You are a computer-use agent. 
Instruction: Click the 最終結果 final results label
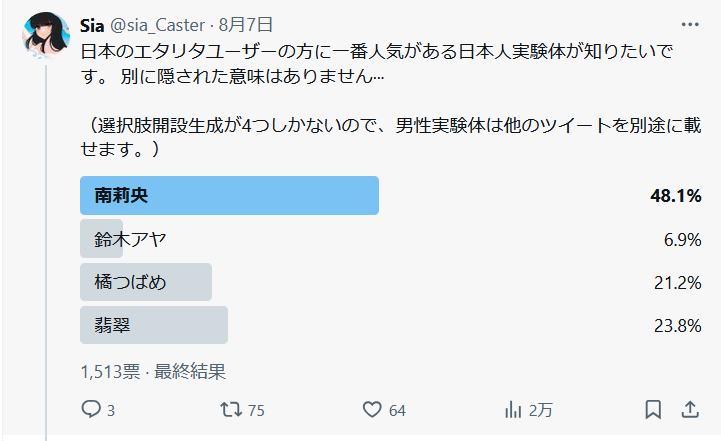coord(190,371)
